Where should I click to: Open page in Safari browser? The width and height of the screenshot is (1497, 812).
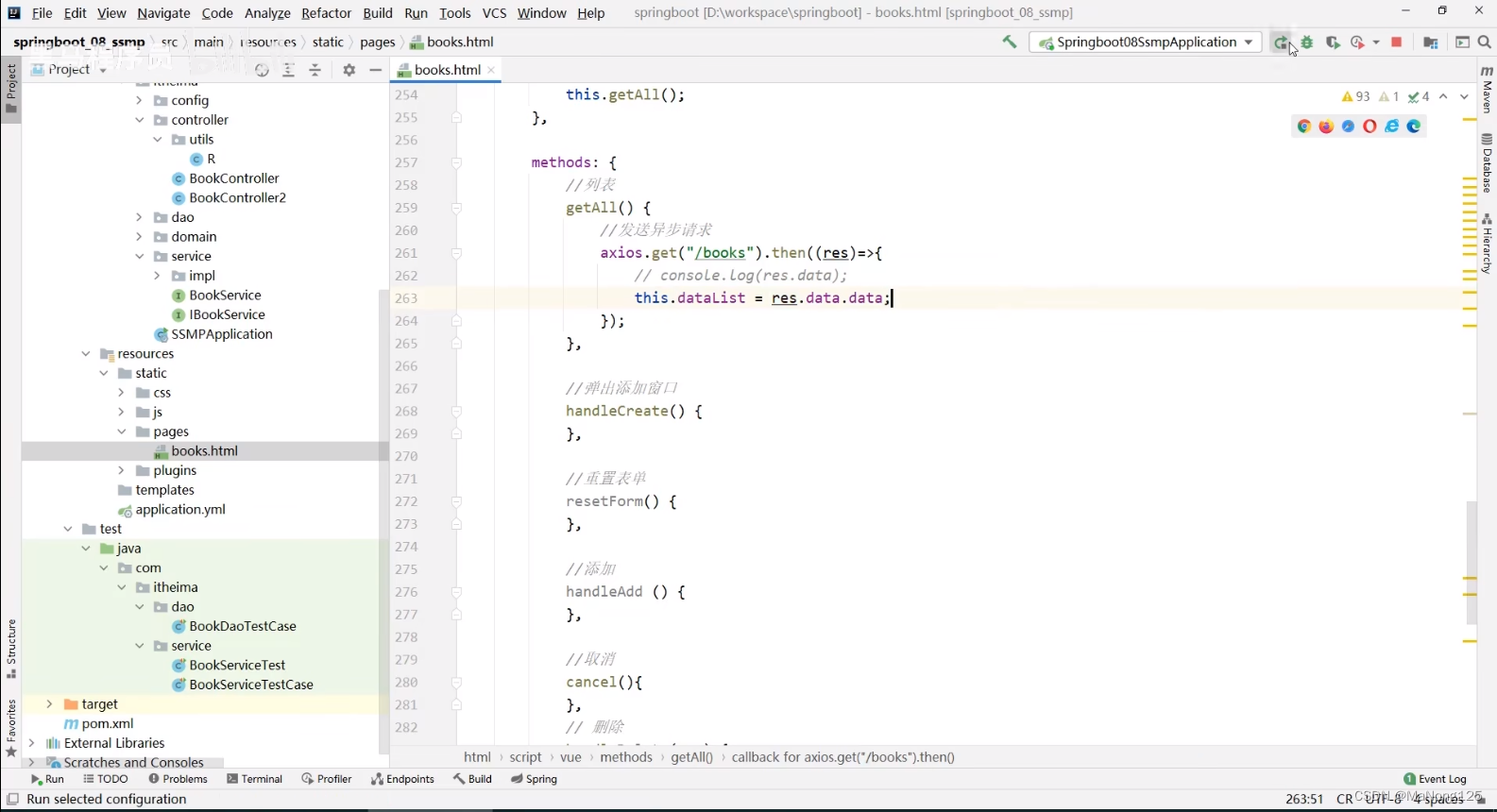coord(1349,127)
